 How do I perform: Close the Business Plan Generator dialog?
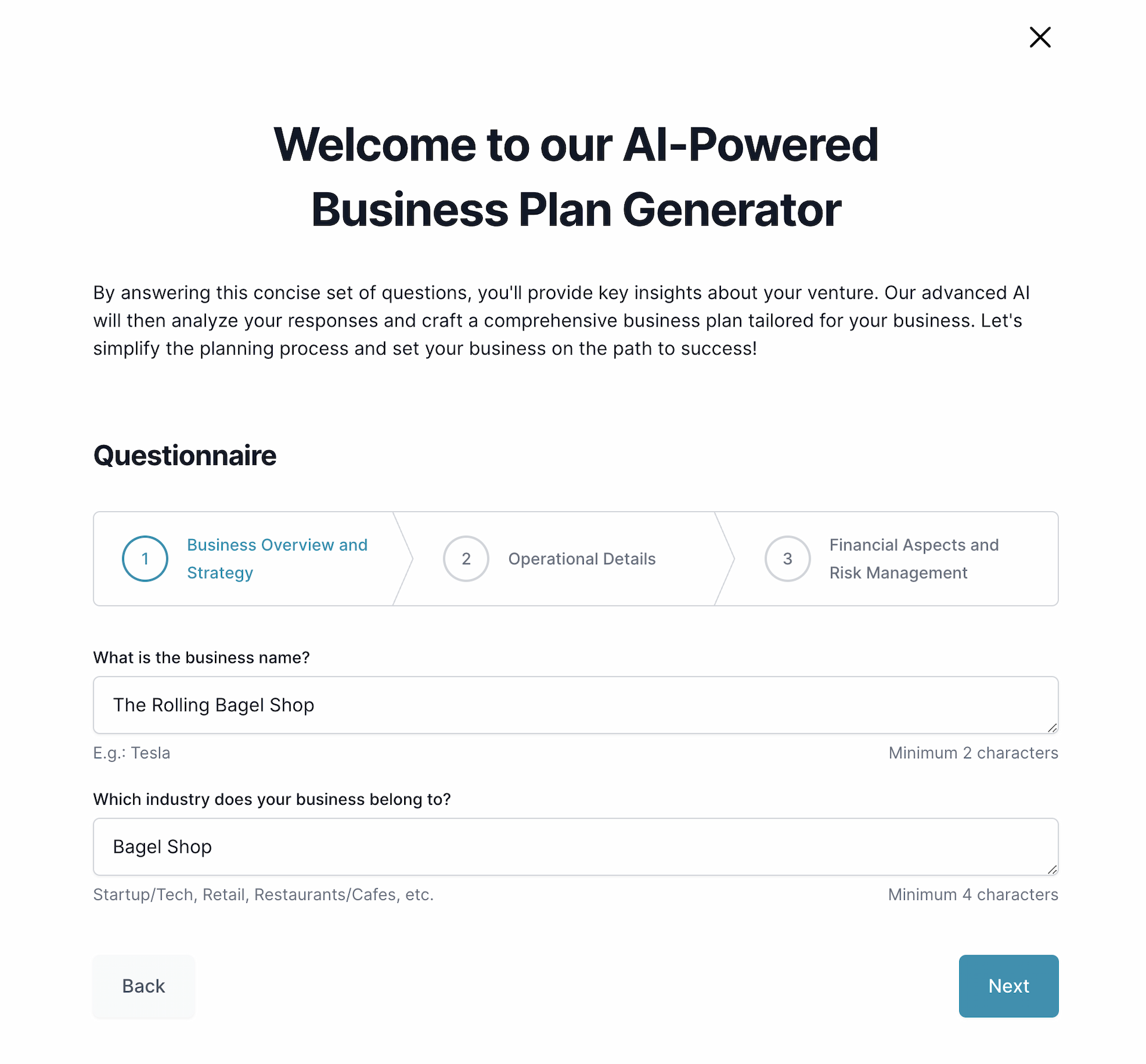click(x=1040, y=37)
